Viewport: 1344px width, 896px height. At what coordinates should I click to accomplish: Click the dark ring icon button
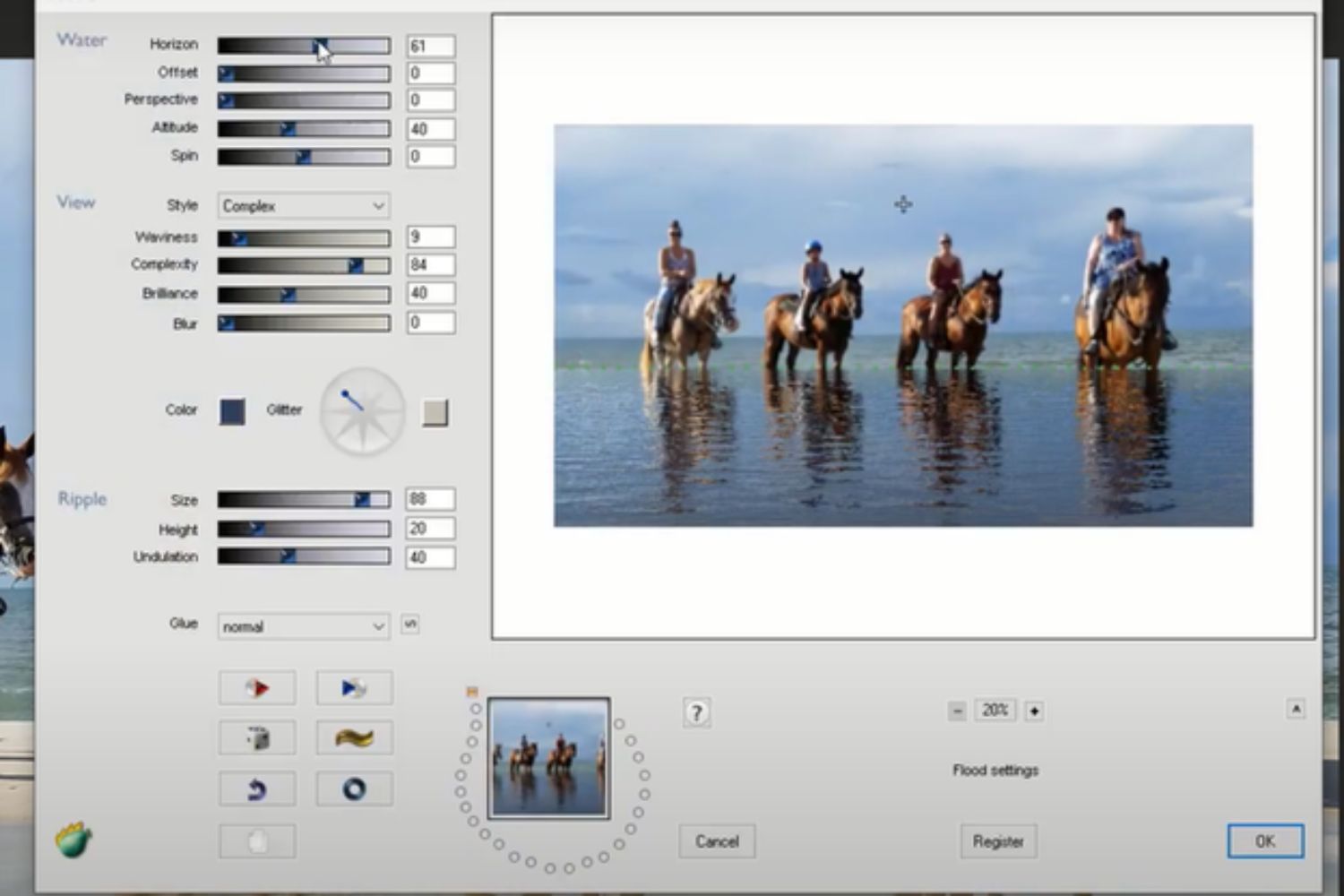pos(354,789)
